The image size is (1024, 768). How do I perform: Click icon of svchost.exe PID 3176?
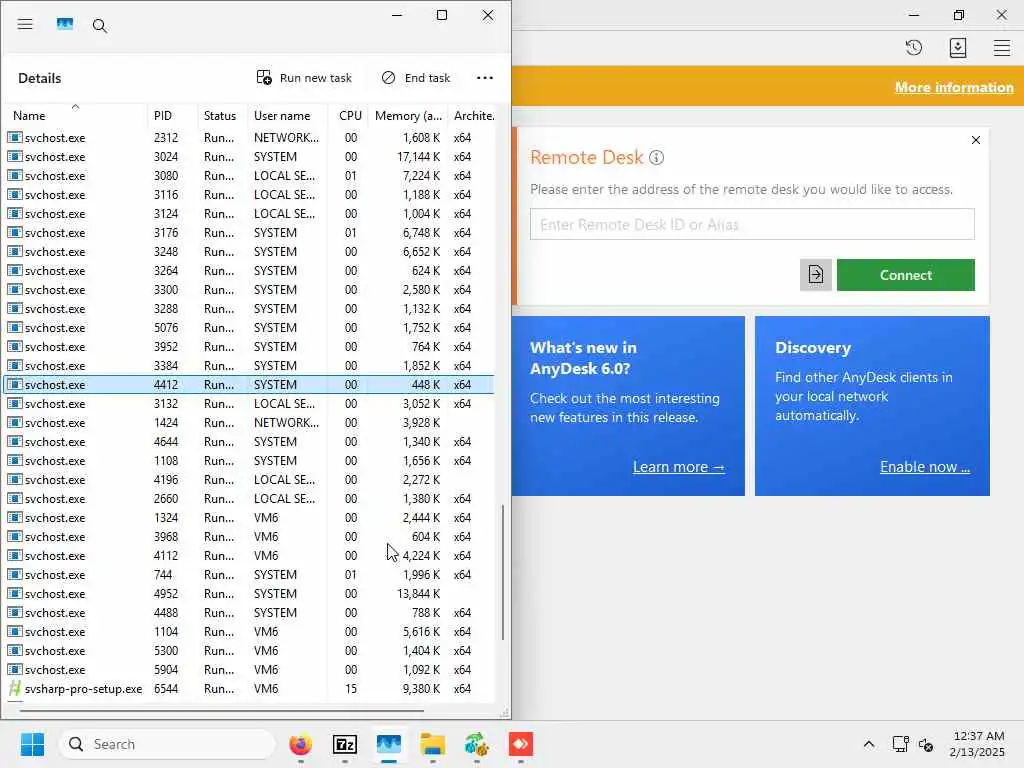[x=14, y=232]
